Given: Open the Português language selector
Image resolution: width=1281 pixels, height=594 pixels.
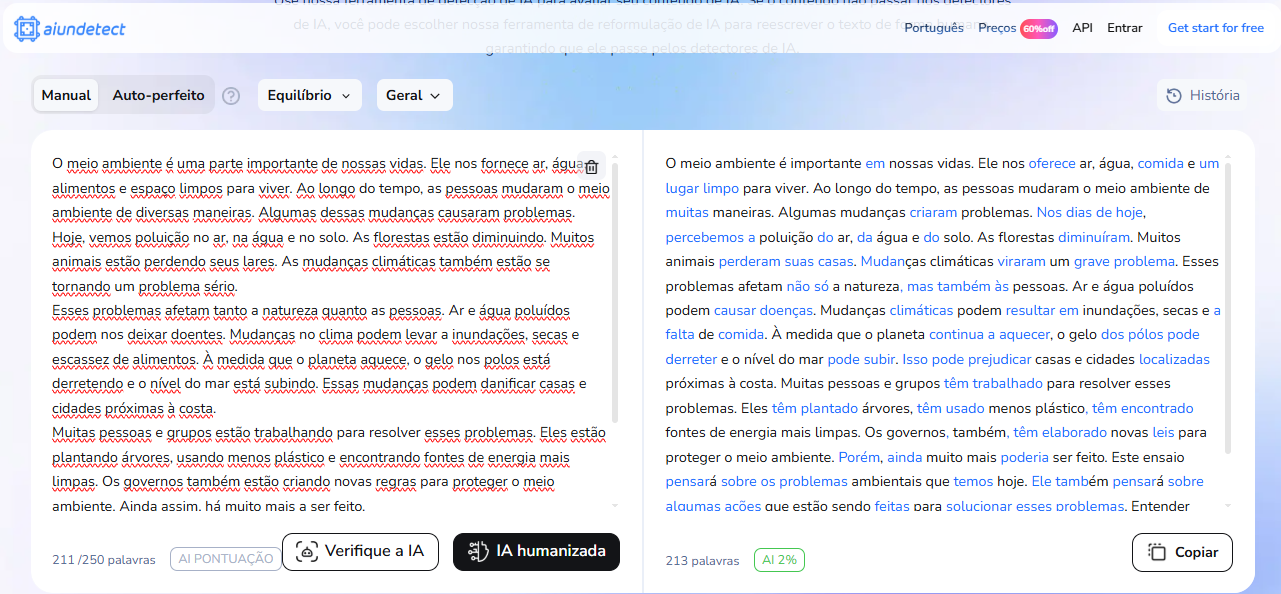Looking at the screenshot, I should tap(933, 28).
